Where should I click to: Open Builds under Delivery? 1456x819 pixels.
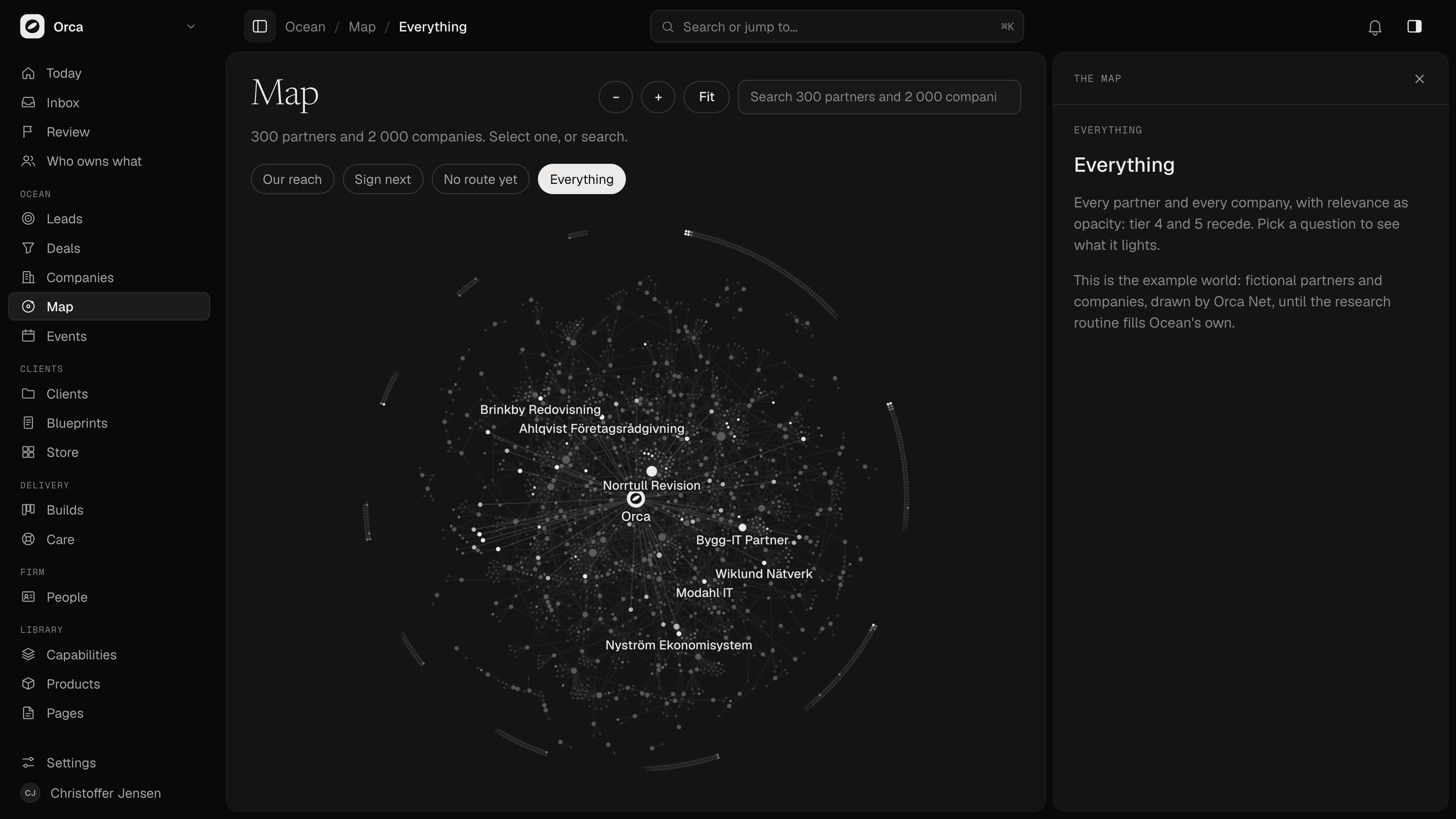coord(109,510)
